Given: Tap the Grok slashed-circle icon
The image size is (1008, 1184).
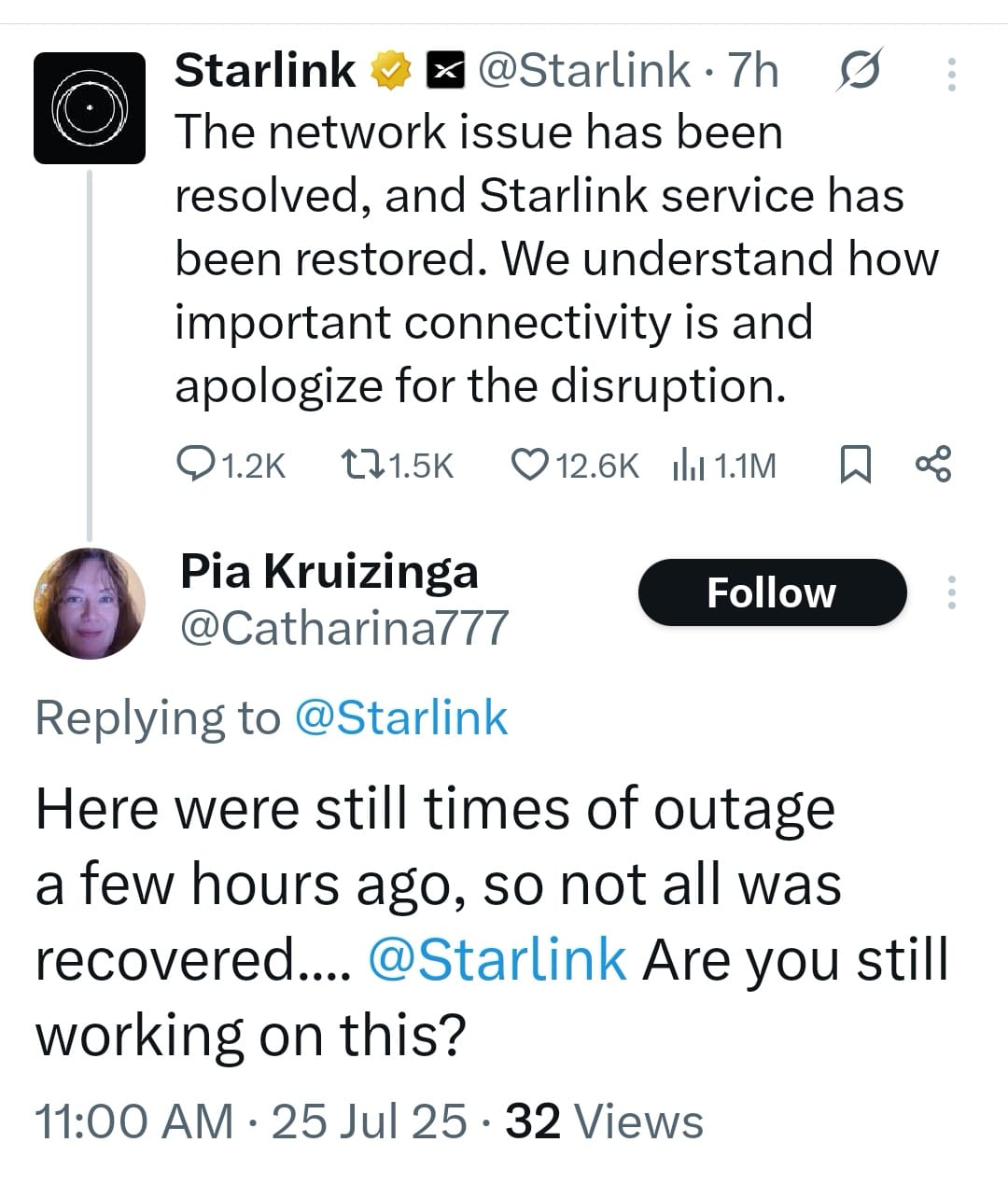Looking at the screenshot, I should (858, 71).
